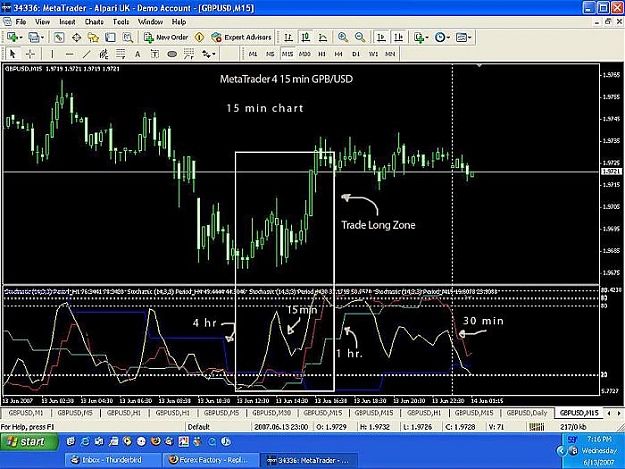Toggle chart shift icon
Image resolution: width=625 pixels, height=469 pixels.
pyautogui.click(x=399, y=37)
